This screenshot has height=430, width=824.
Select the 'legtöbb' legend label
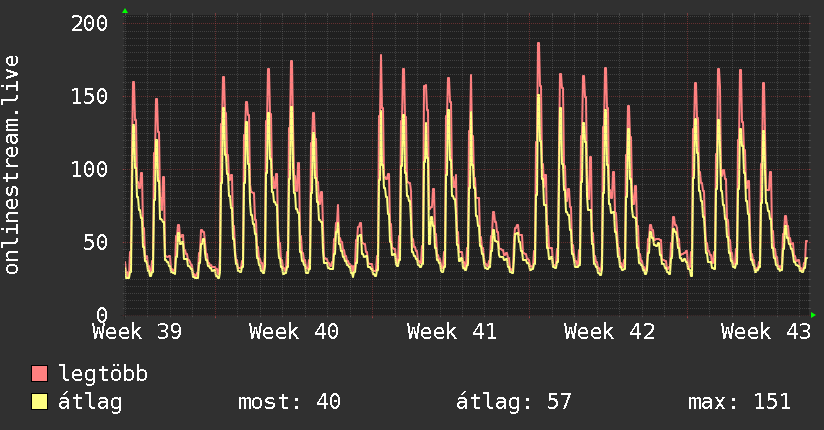click(x=103, y=374)
